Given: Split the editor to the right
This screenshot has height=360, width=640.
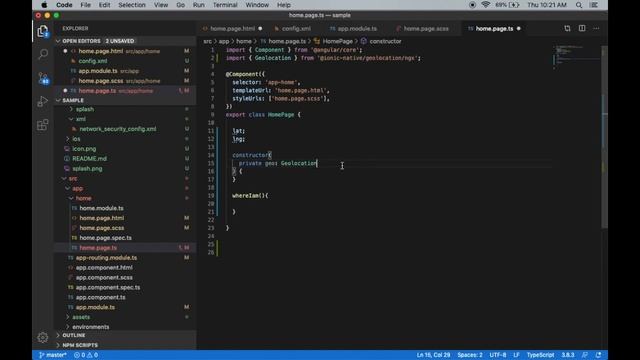Looking at the screenshot, I should click(582, 29).
